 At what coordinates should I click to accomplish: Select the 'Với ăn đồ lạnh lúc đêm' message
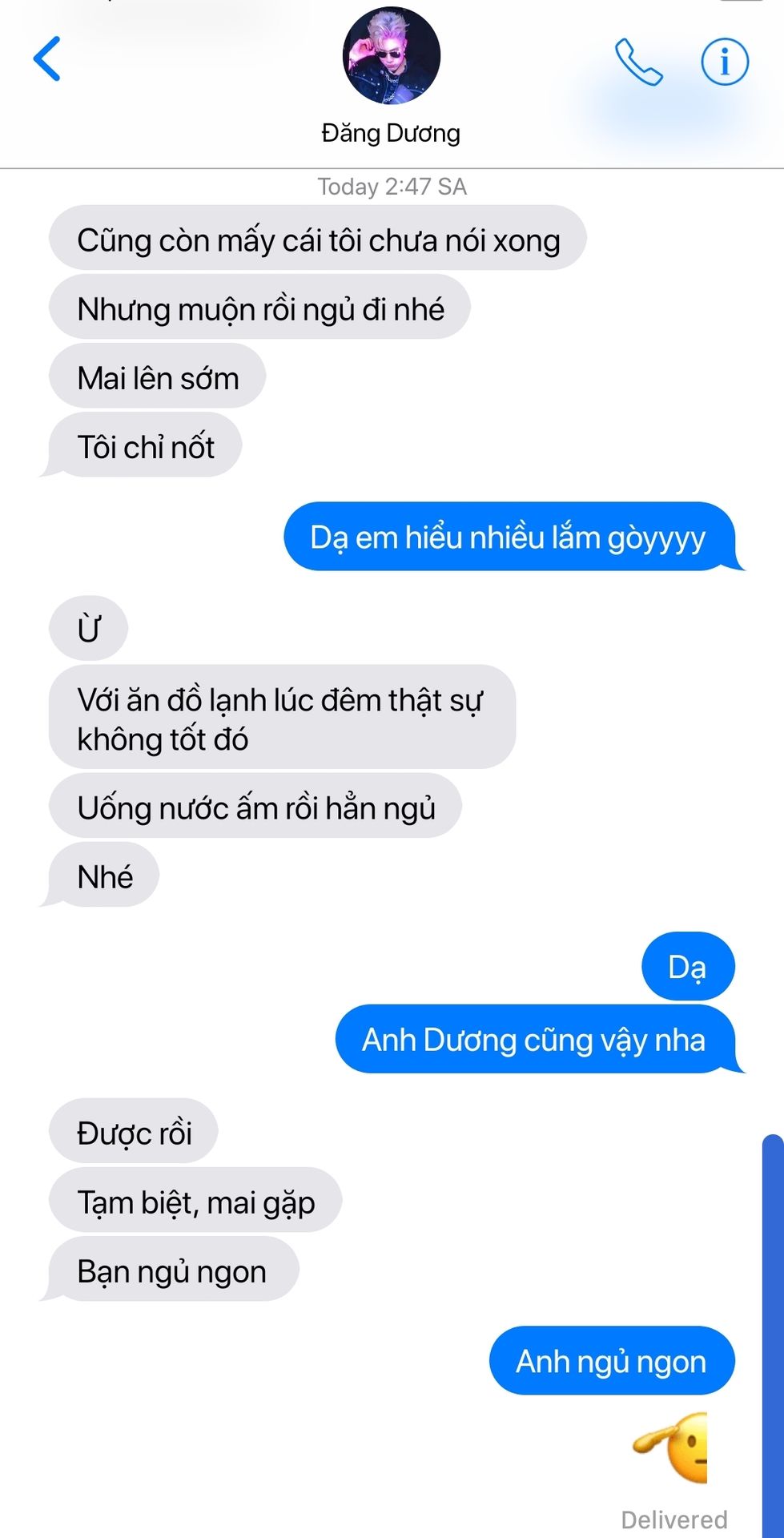(282, 718)
